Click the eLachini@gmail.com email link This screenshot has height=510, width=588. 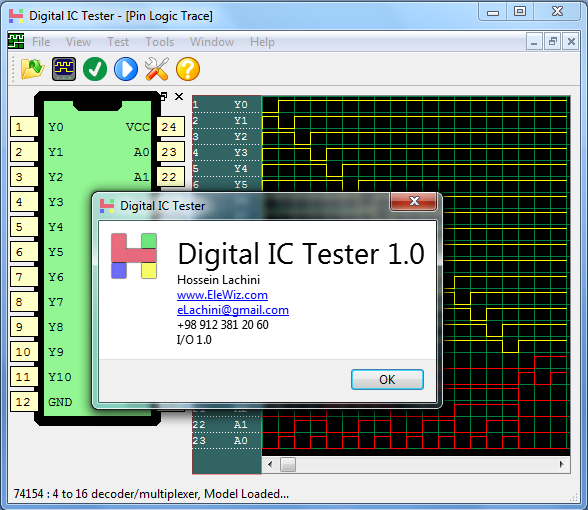tap(233, 310)
